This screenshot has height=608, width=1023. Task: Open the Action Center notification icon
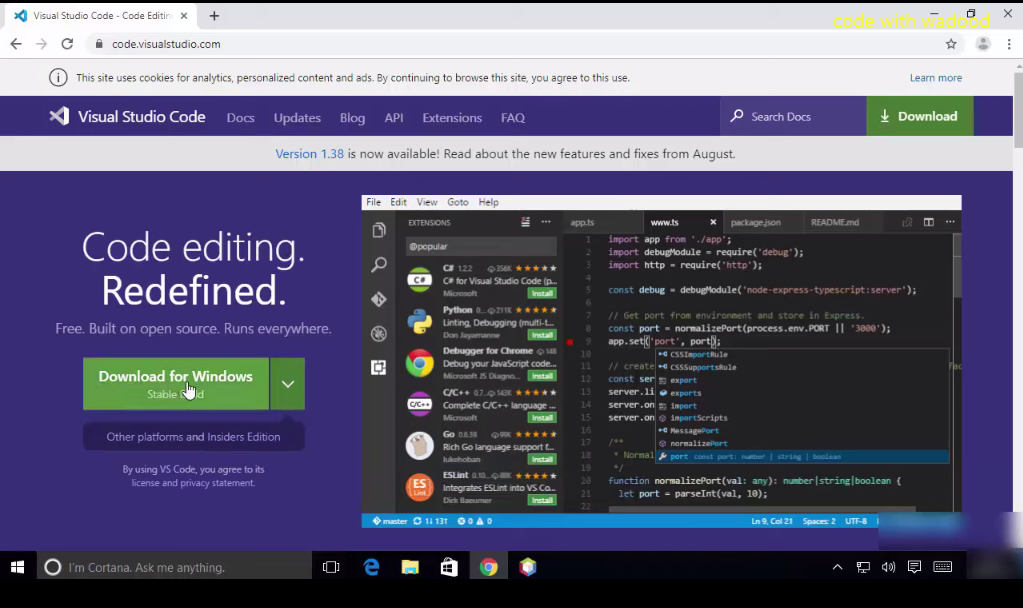[x=915, y=568]
